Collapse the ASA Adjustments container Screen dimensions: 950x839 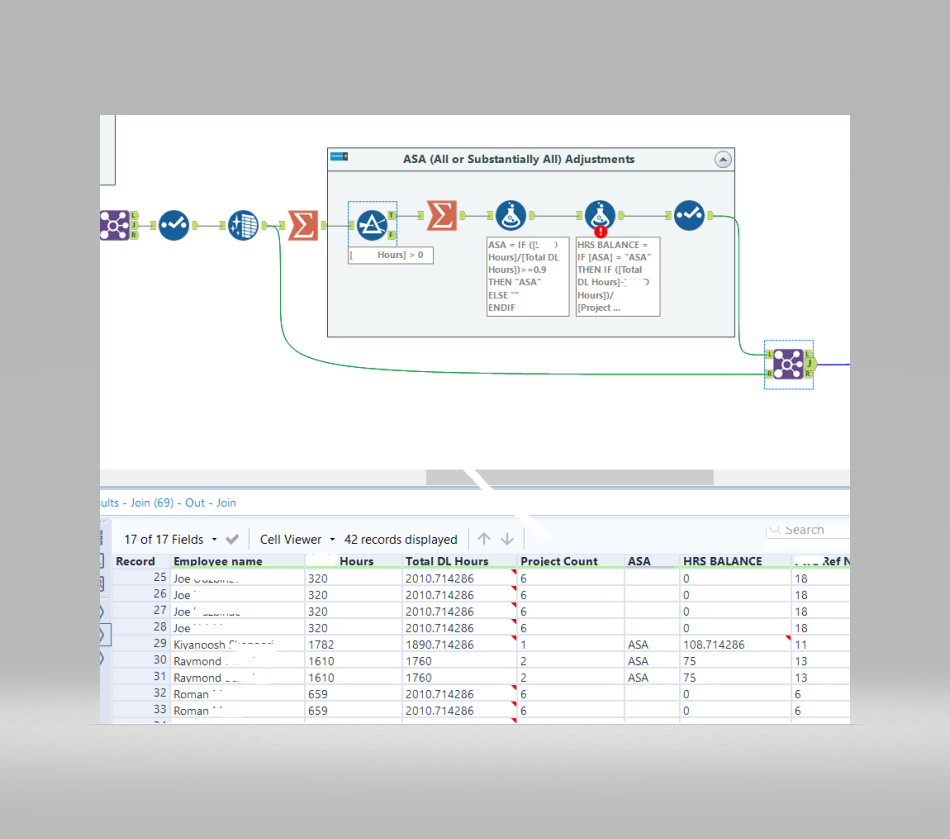coord(723,159)
